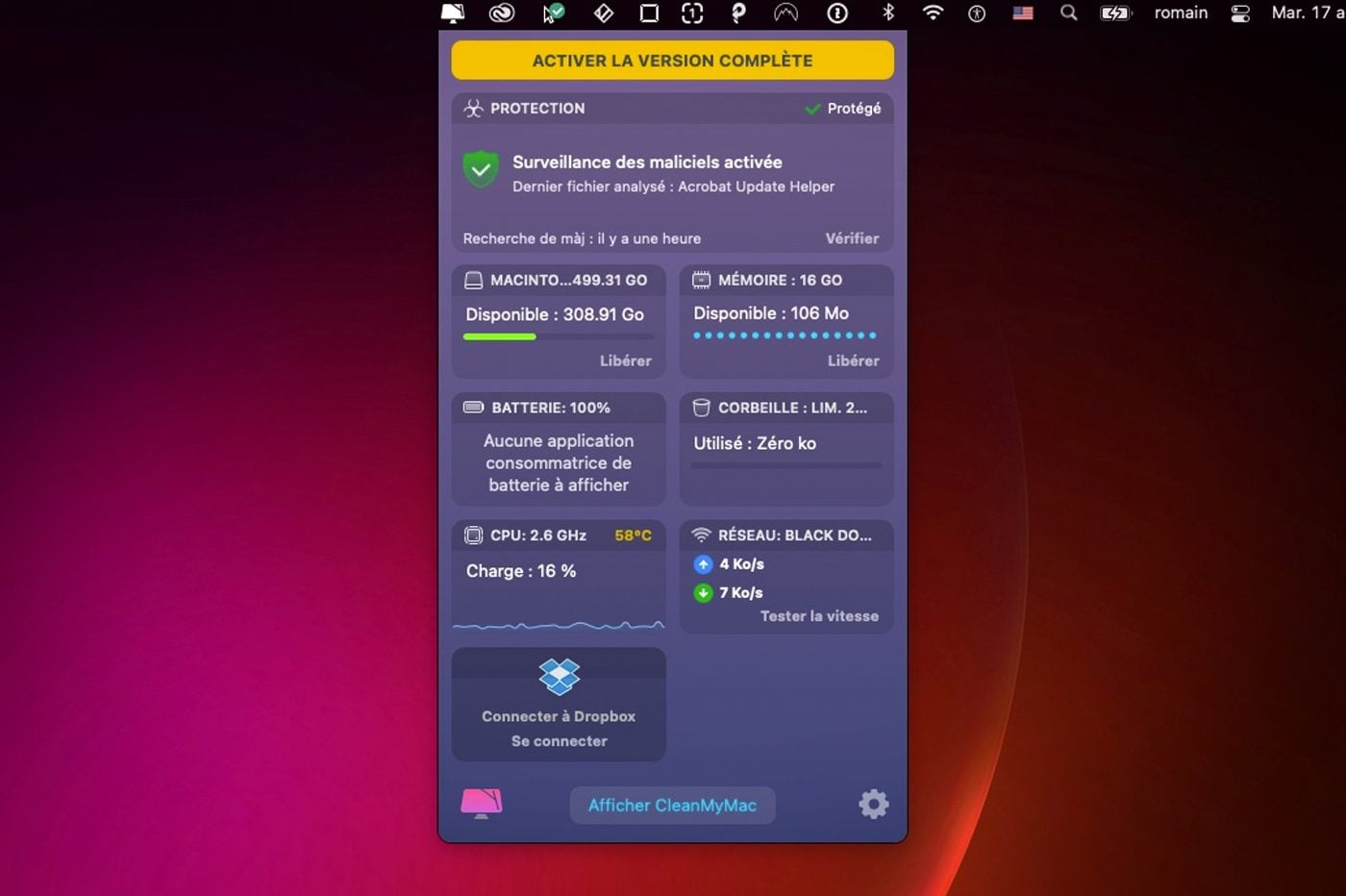Click the CPU chip icon
This screenshot has height=896, width=1346.
(473, 535)
